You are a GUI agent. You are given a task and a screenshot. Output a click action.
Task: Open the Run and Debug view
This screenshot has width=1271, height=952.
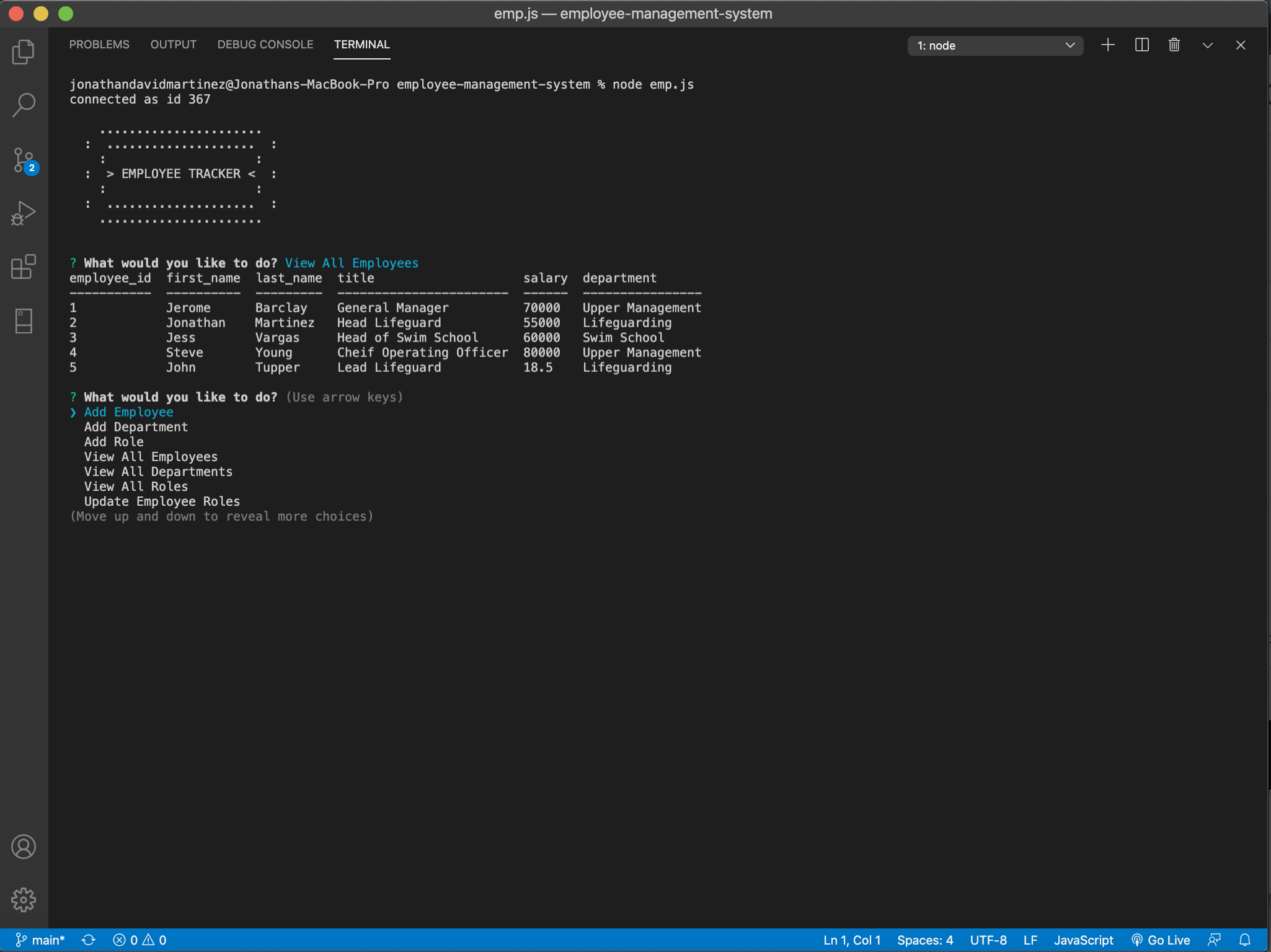(24, 214)
